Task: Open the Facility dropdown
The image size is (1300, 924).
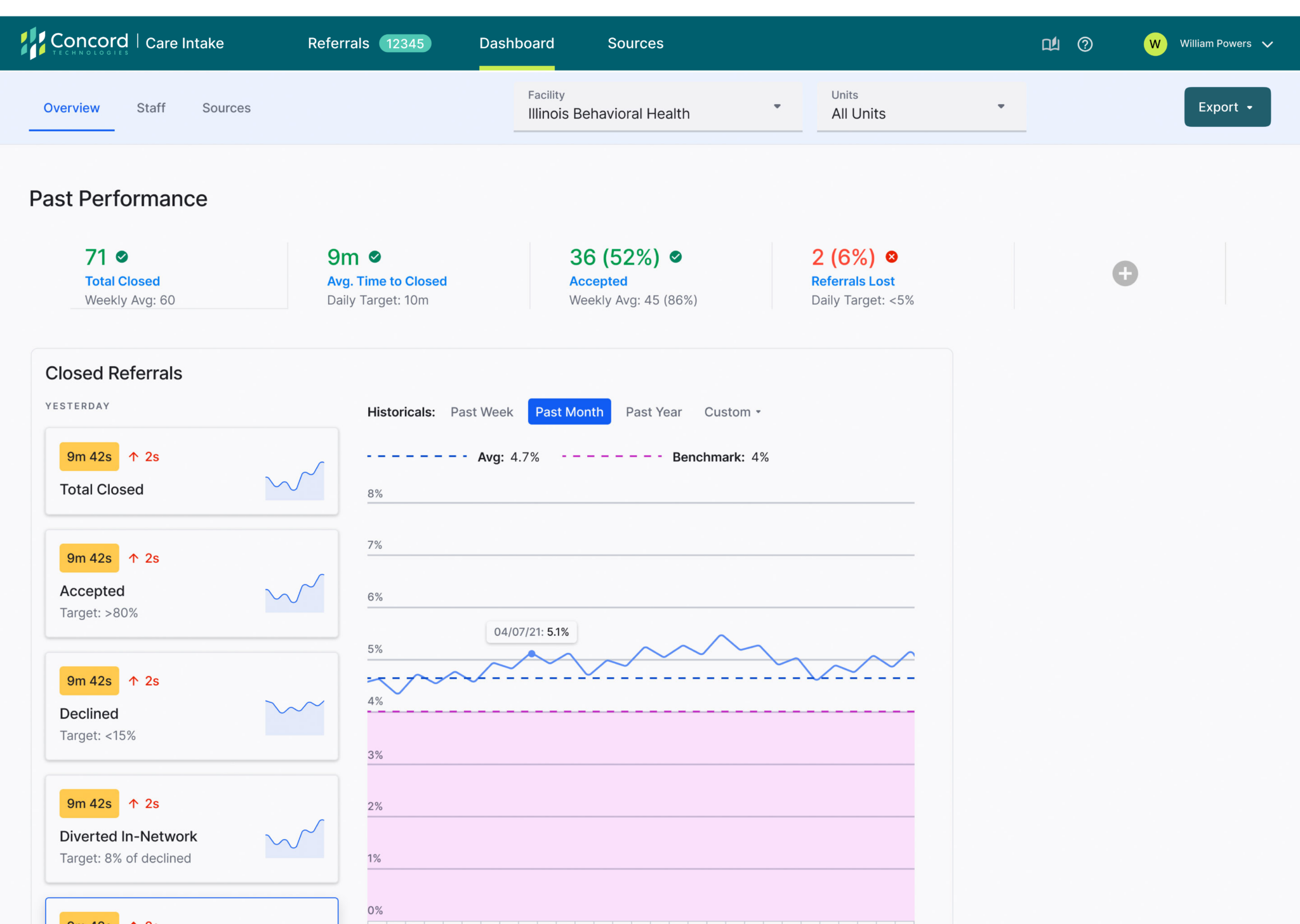Action: (657, 107)
